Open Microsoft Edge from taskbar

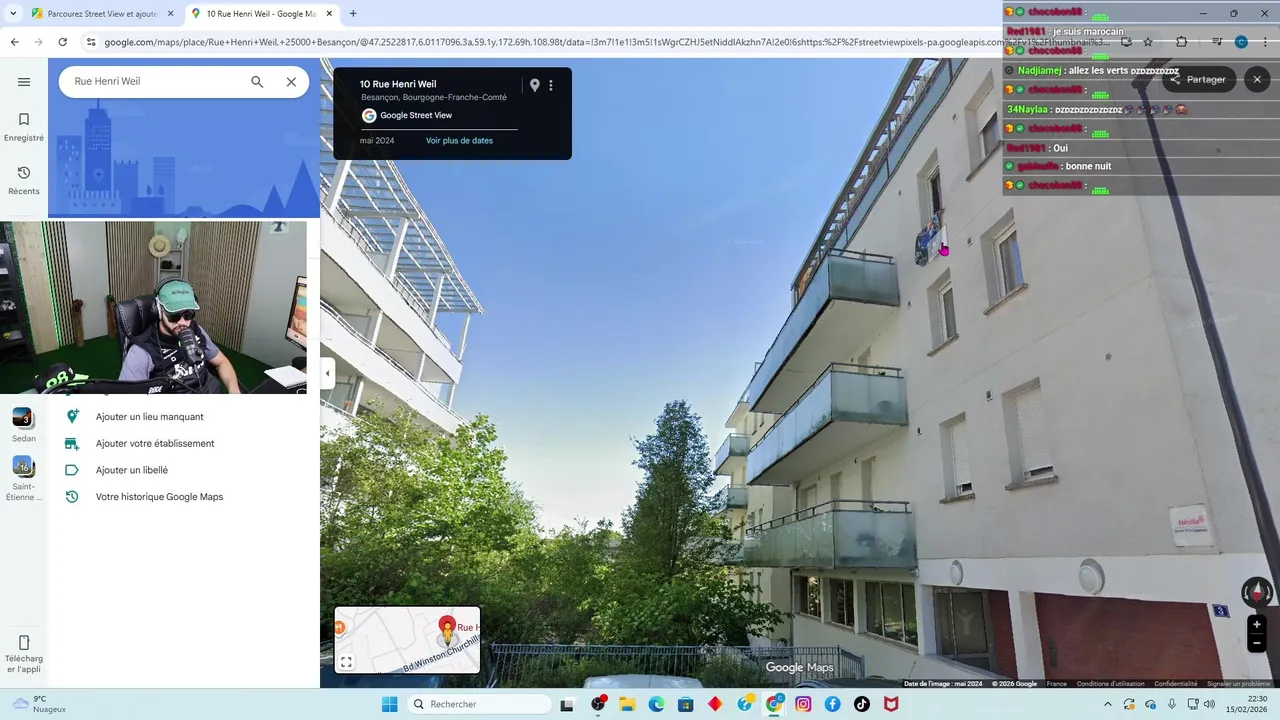[x=656, y=704]
